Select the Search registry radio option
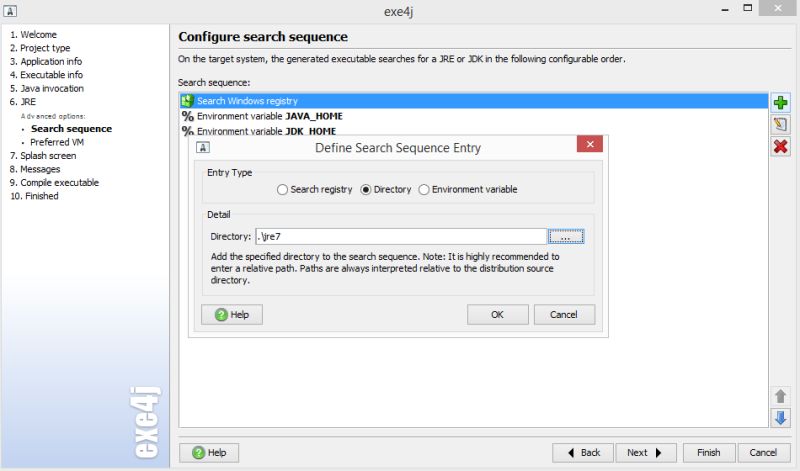 [314, 189]
